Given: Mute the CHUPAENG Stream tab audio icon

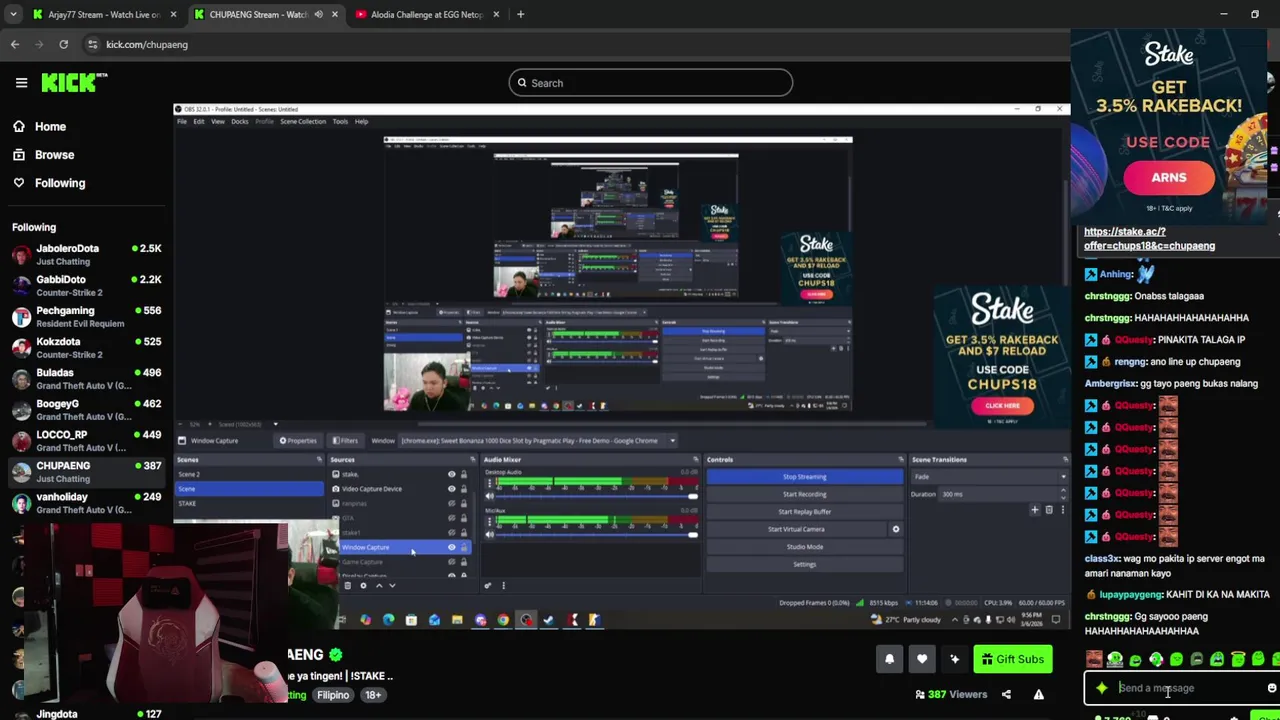Looking at the screenshot, I should click(318, 14).
